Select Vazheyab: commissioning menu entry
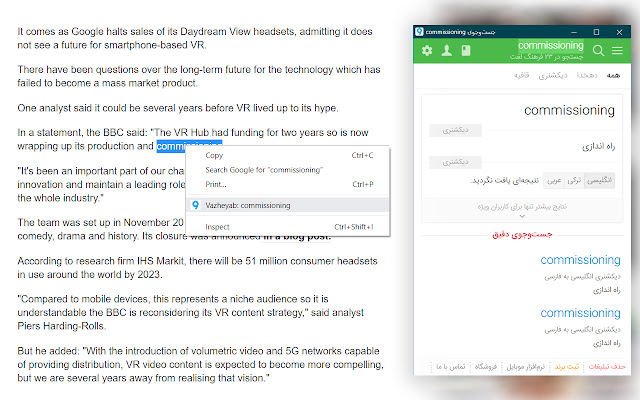The image size is (640, 400). (288, 205)
